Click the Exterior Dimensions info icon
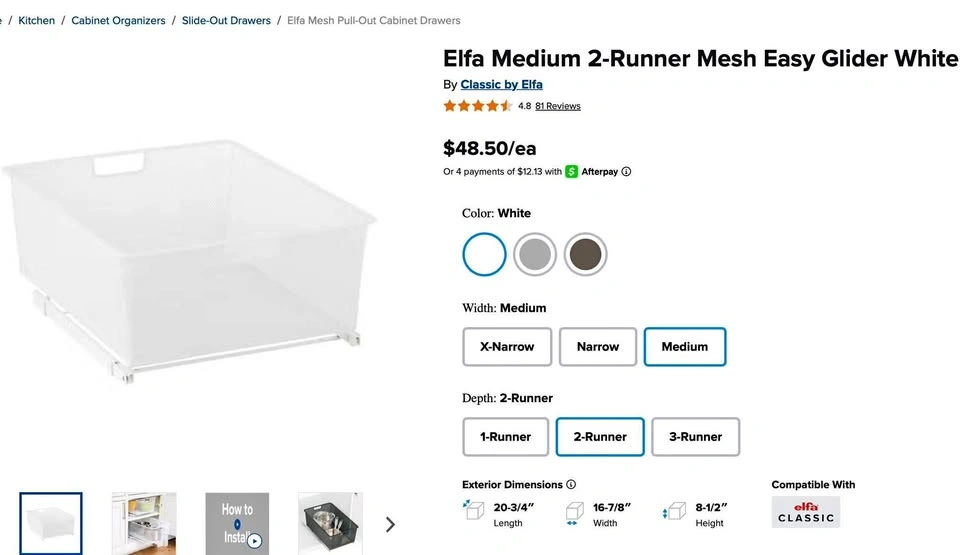 coord(571,485)
